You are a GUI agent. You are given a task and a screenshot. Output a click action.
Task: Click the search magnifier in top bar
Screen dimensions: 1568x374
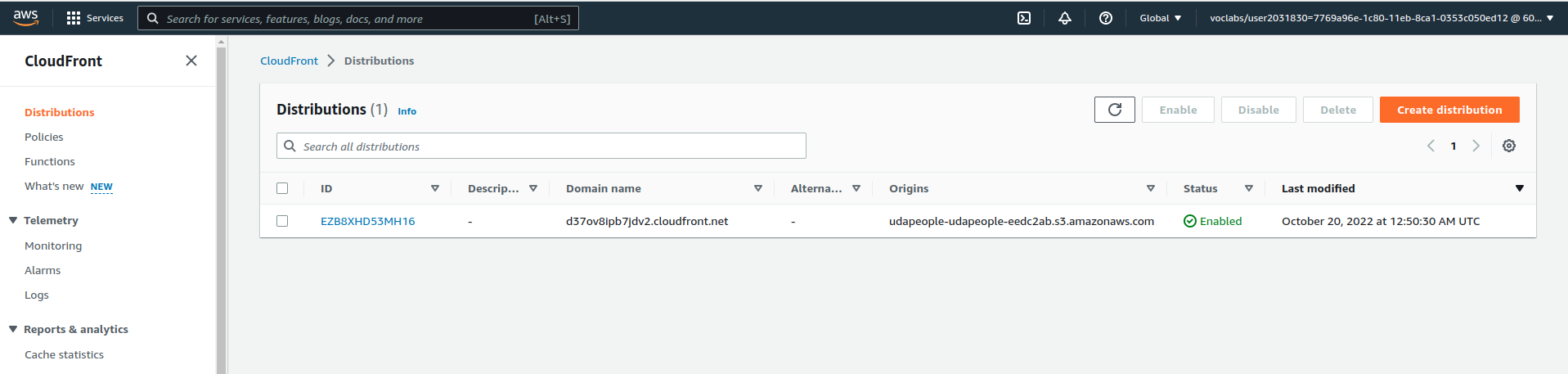coord(152,18)
